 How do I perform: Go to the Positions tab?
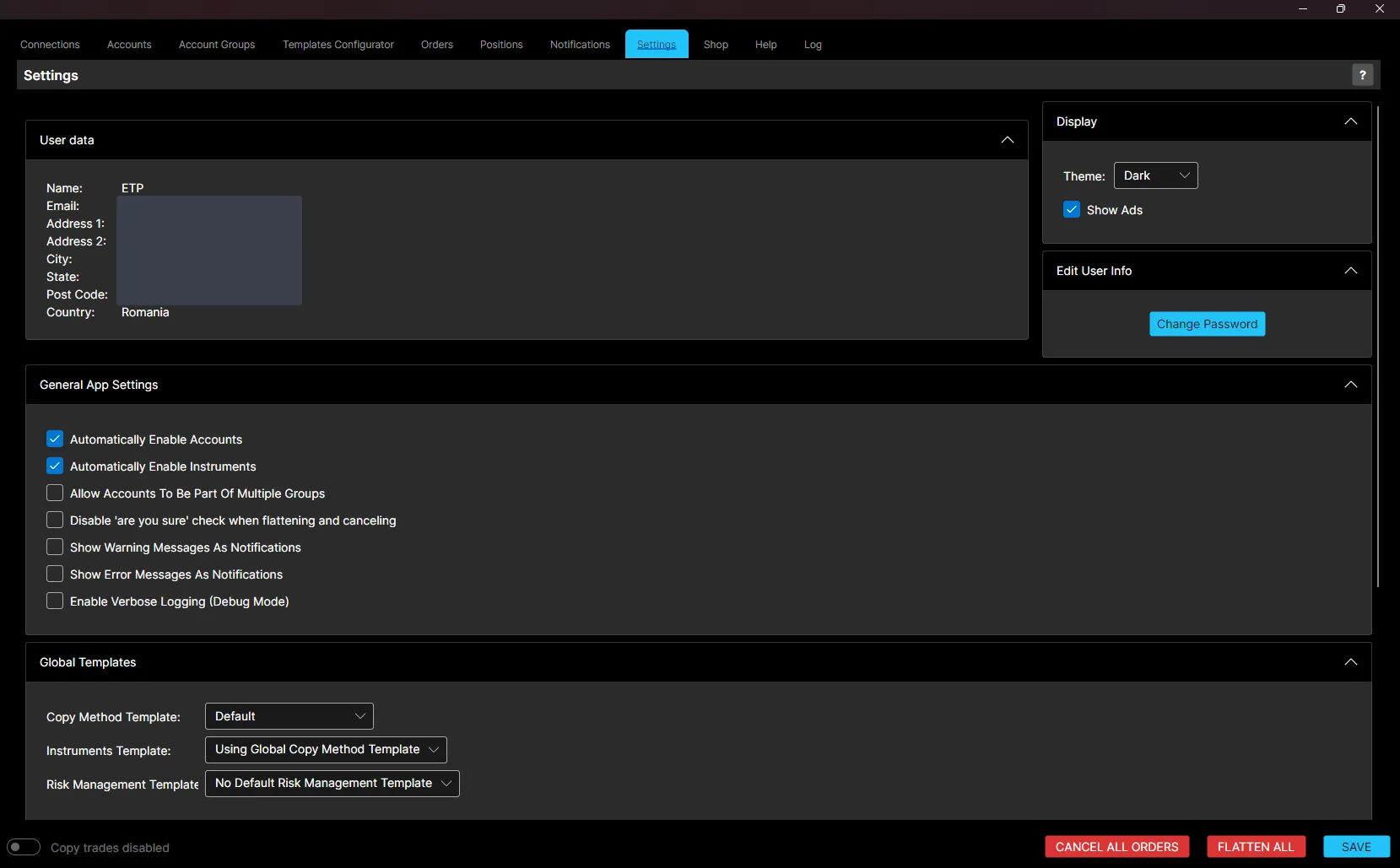(501, 45)
